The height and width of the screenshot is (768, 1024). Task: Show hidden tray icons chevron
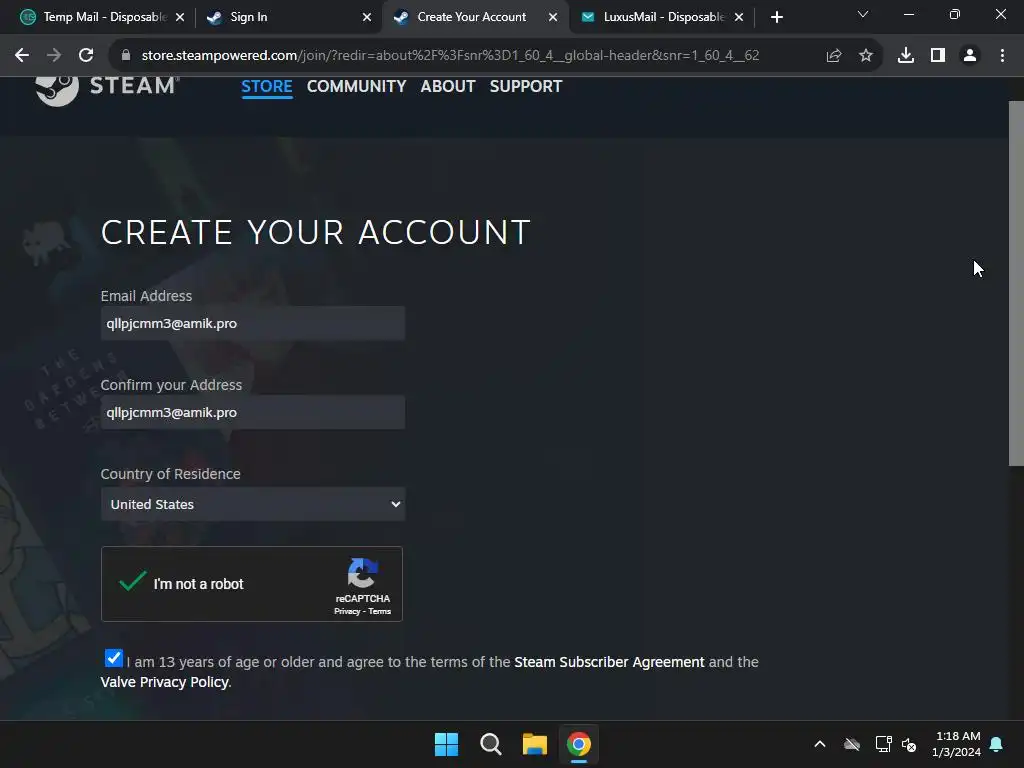tap(820, 744)
